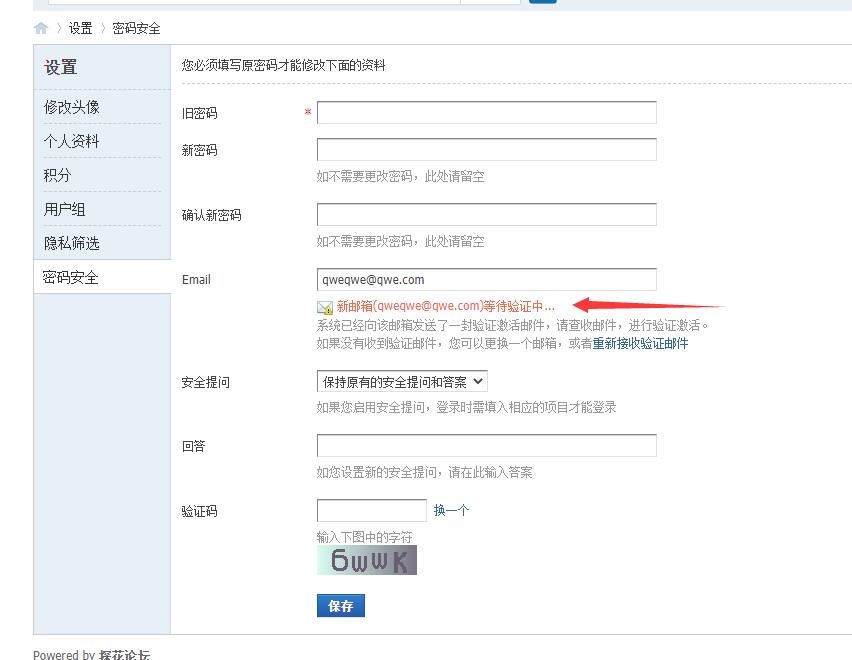852x660 pixels.
Task: Select 密码安全 in the sidebar
Action: 72,277
